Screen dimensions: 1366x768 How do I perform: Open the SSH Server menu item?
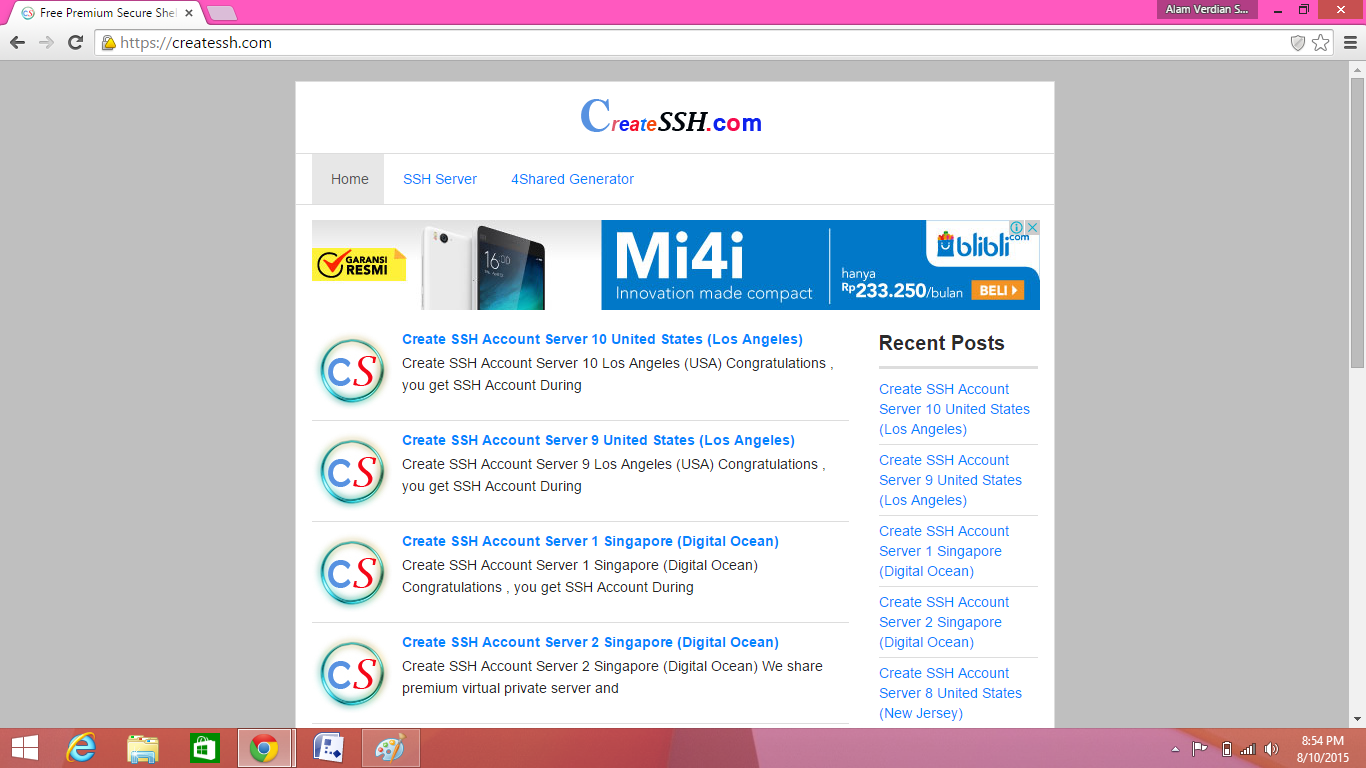click(x=440, y=179)
